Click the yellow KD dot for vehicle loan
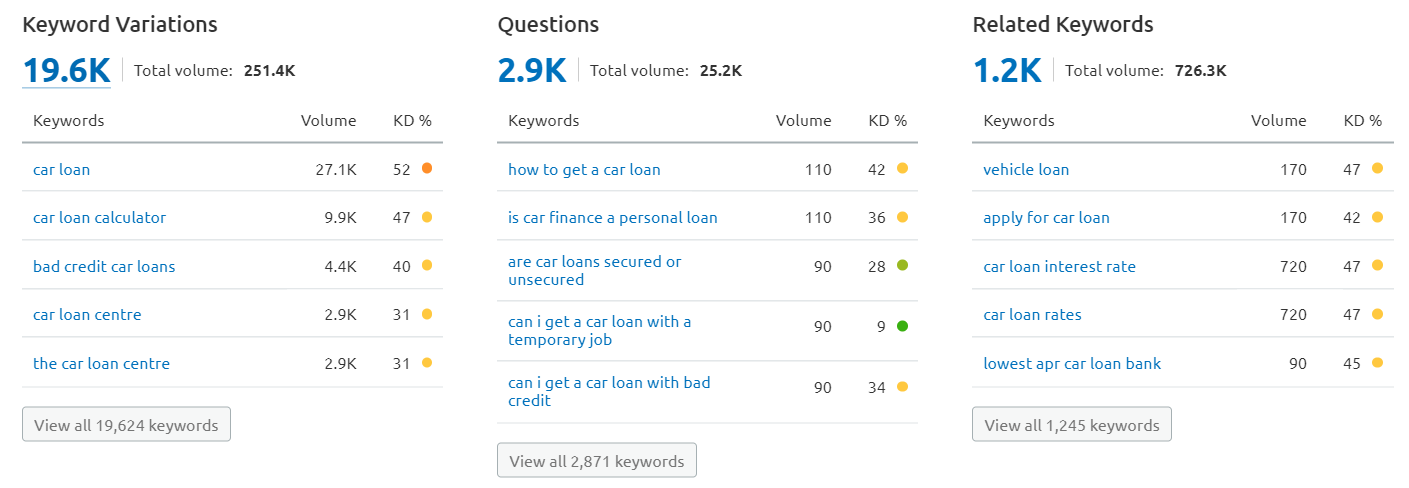 pos(1377,169)
